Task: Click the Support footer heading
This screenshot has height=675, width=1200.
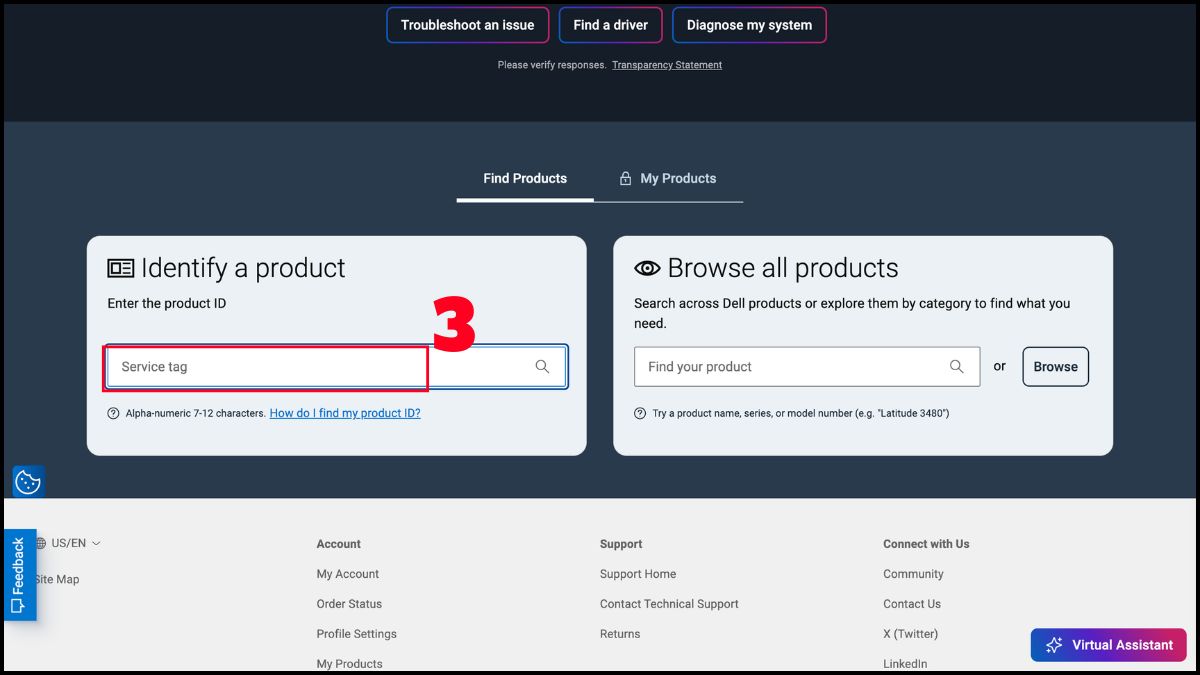Action: (621, 544)
